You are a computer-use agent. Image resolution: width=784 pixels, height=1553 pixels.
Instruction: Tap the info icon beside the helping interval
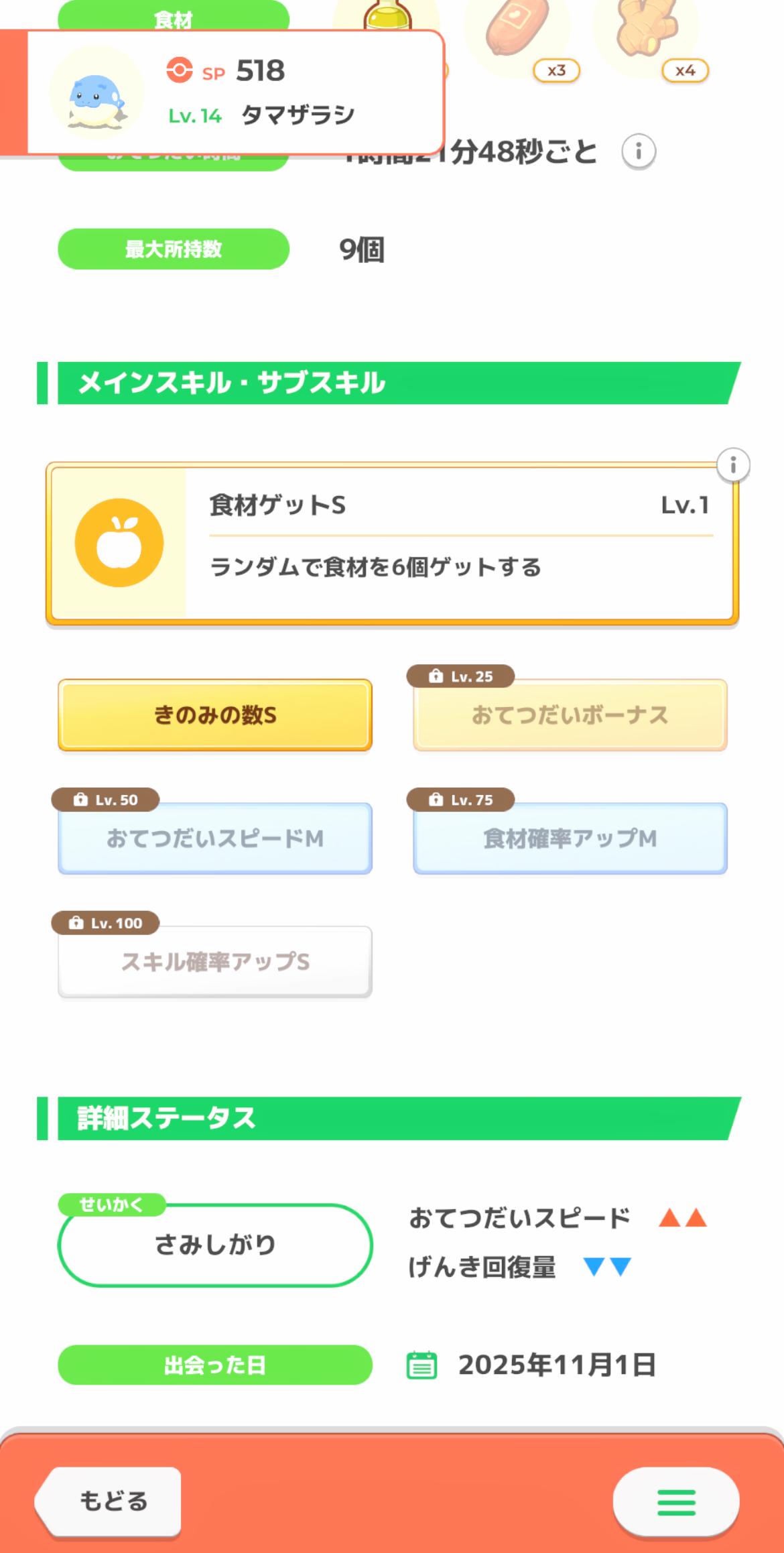click(638, 151)
